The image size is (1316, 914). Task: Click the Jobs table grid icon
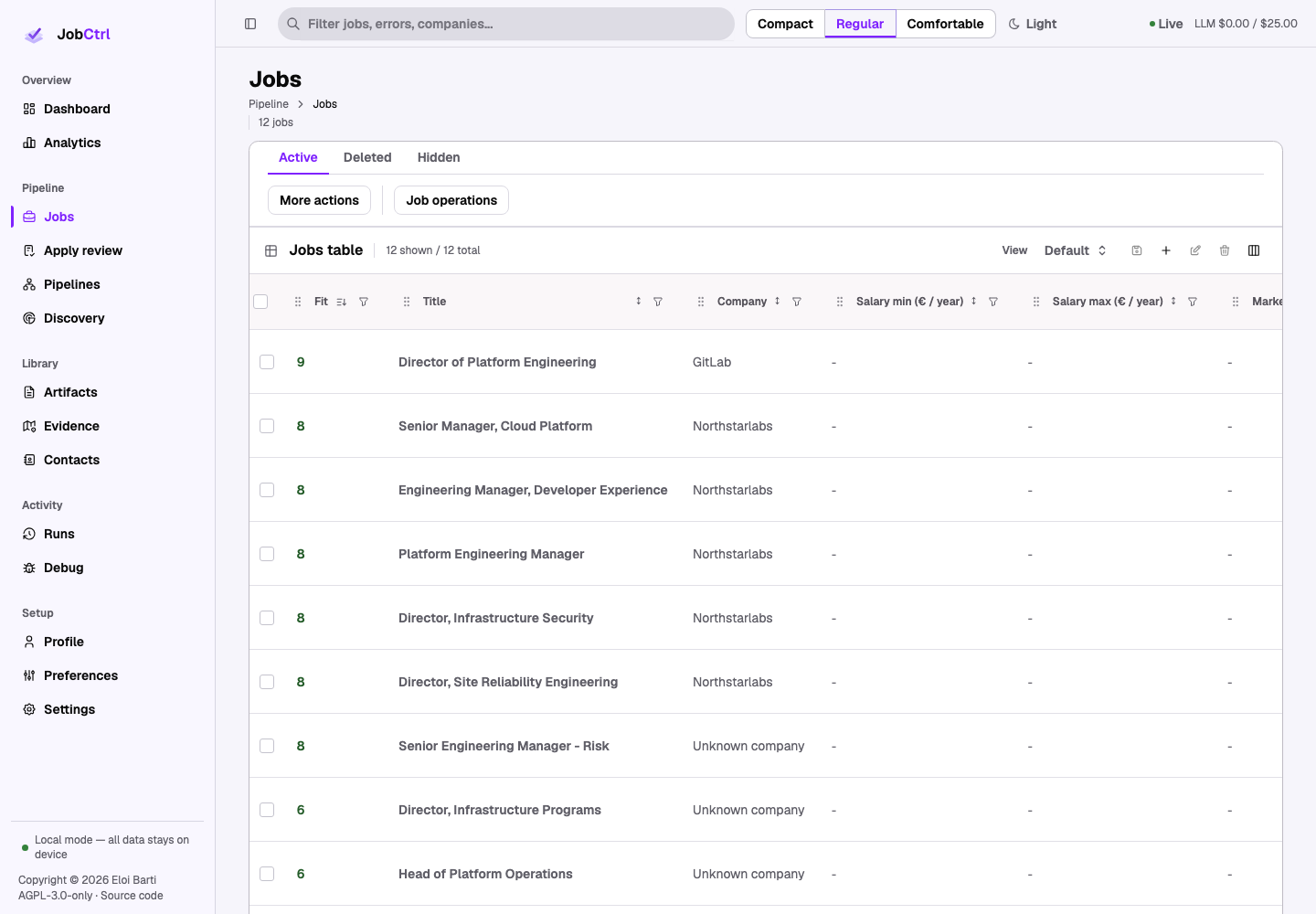271,250
